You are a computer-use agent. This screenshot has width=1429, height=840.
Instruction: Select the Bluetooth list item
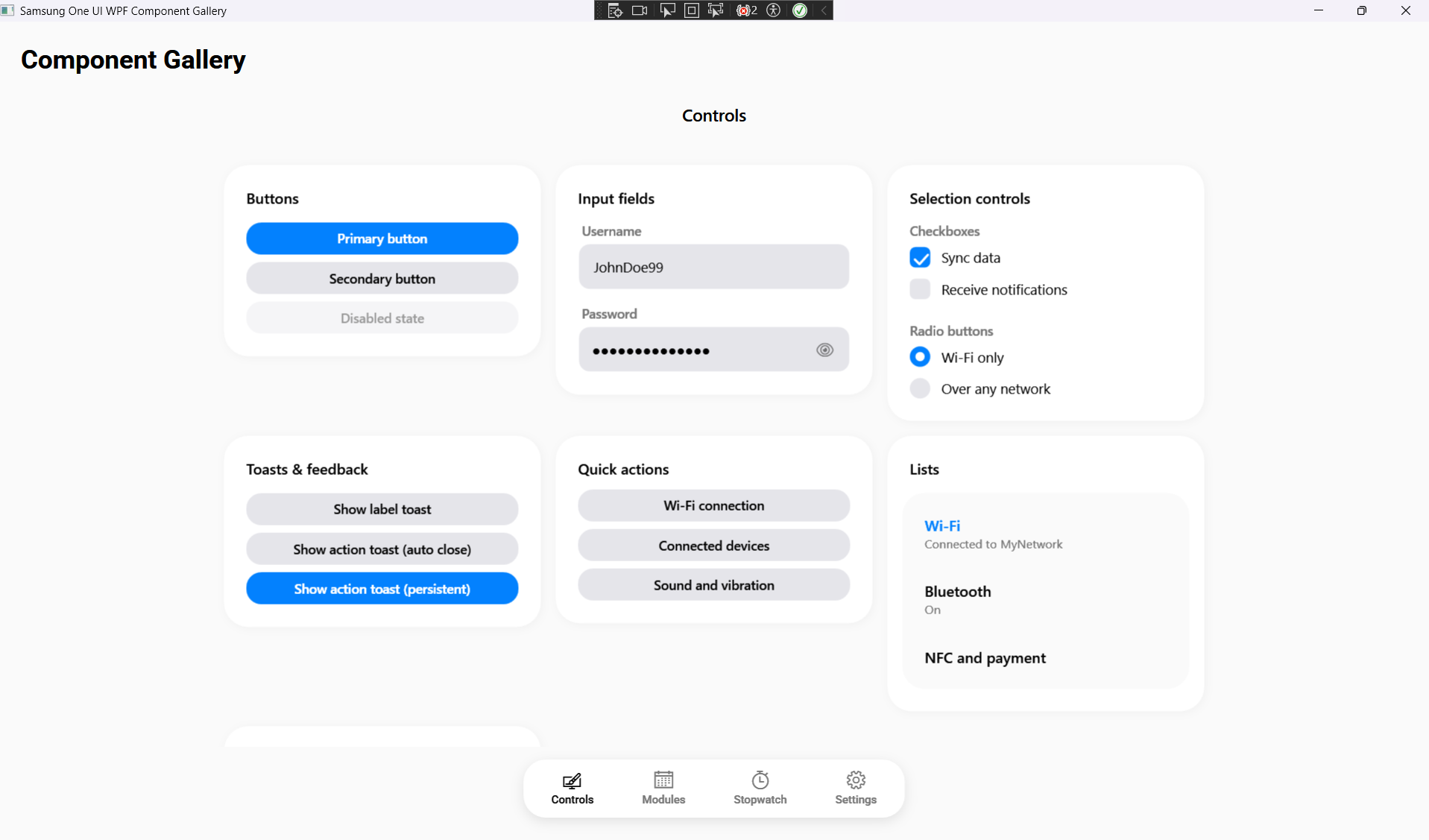click(x=1045, y=599)
